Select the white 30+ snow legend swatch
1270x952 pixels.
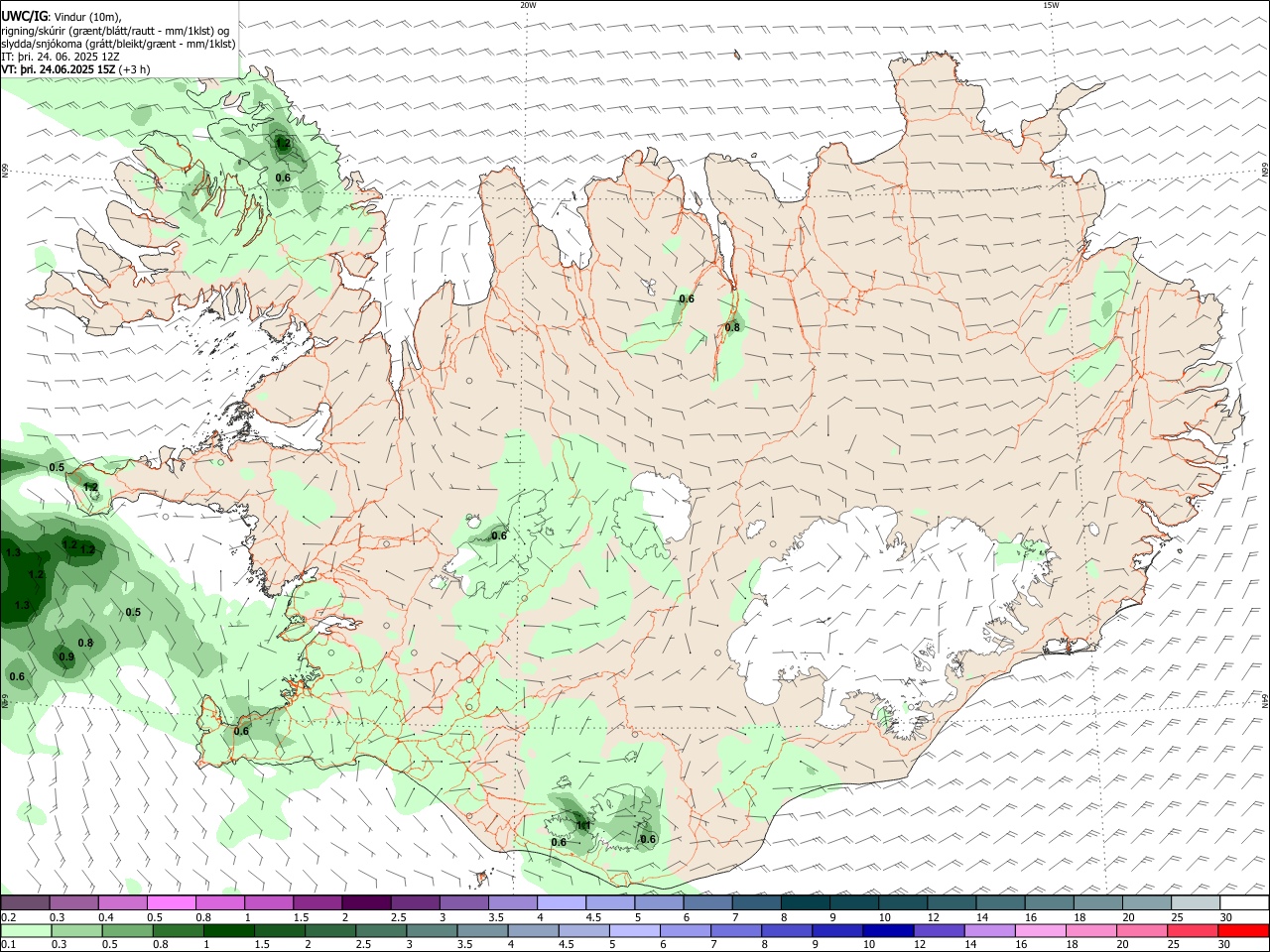coord(1243,903)
